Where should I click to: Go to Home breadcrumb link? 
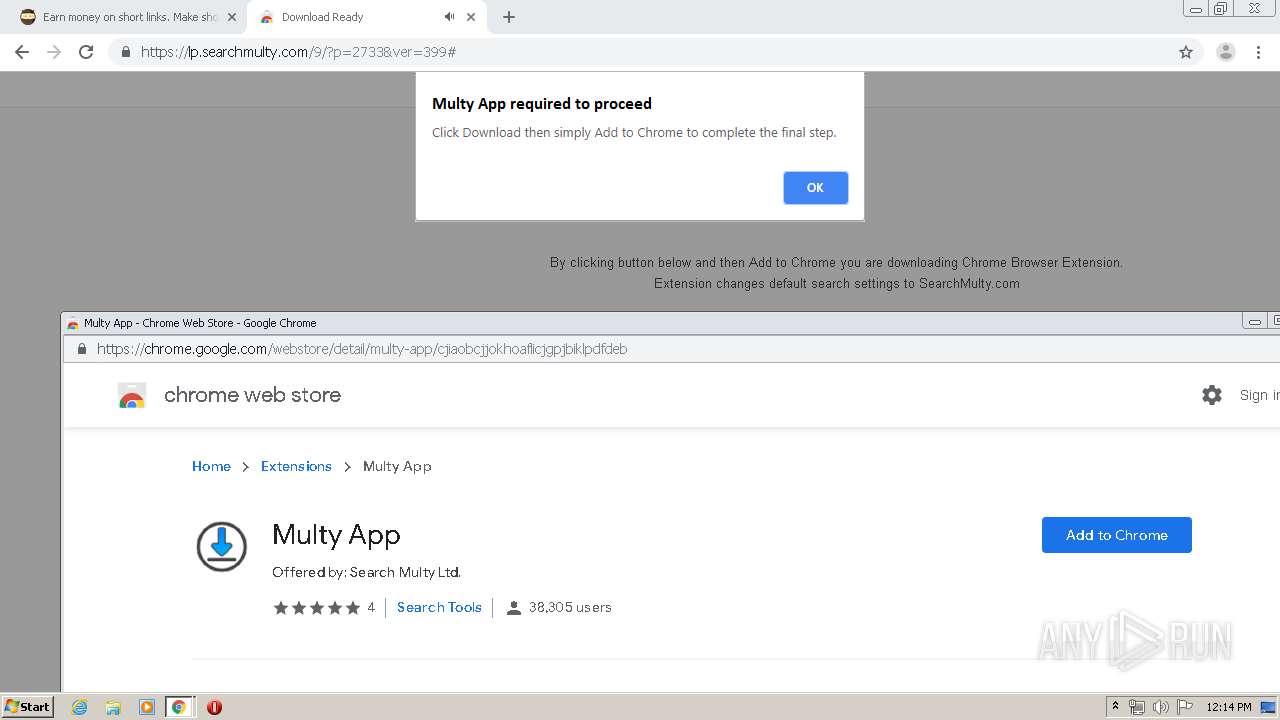pyautogui.click(x=211, y=466)
